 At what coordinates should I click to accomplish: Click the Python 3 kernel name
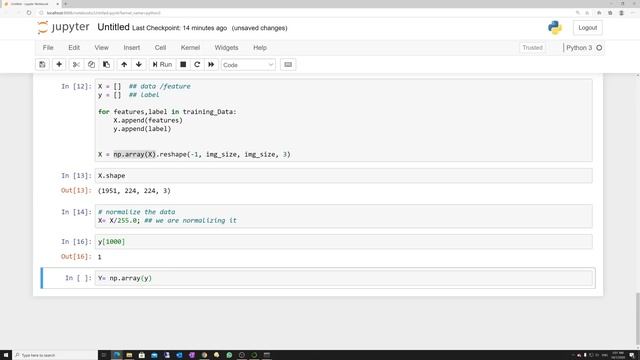(x=579, y=48)
